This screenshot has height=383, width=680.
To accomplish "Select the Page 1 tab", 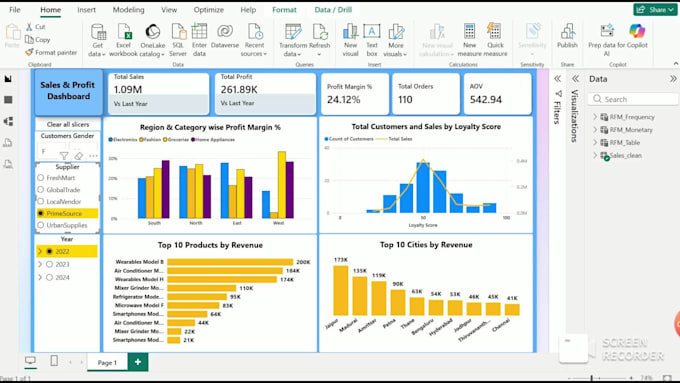I will pos(107,362).
